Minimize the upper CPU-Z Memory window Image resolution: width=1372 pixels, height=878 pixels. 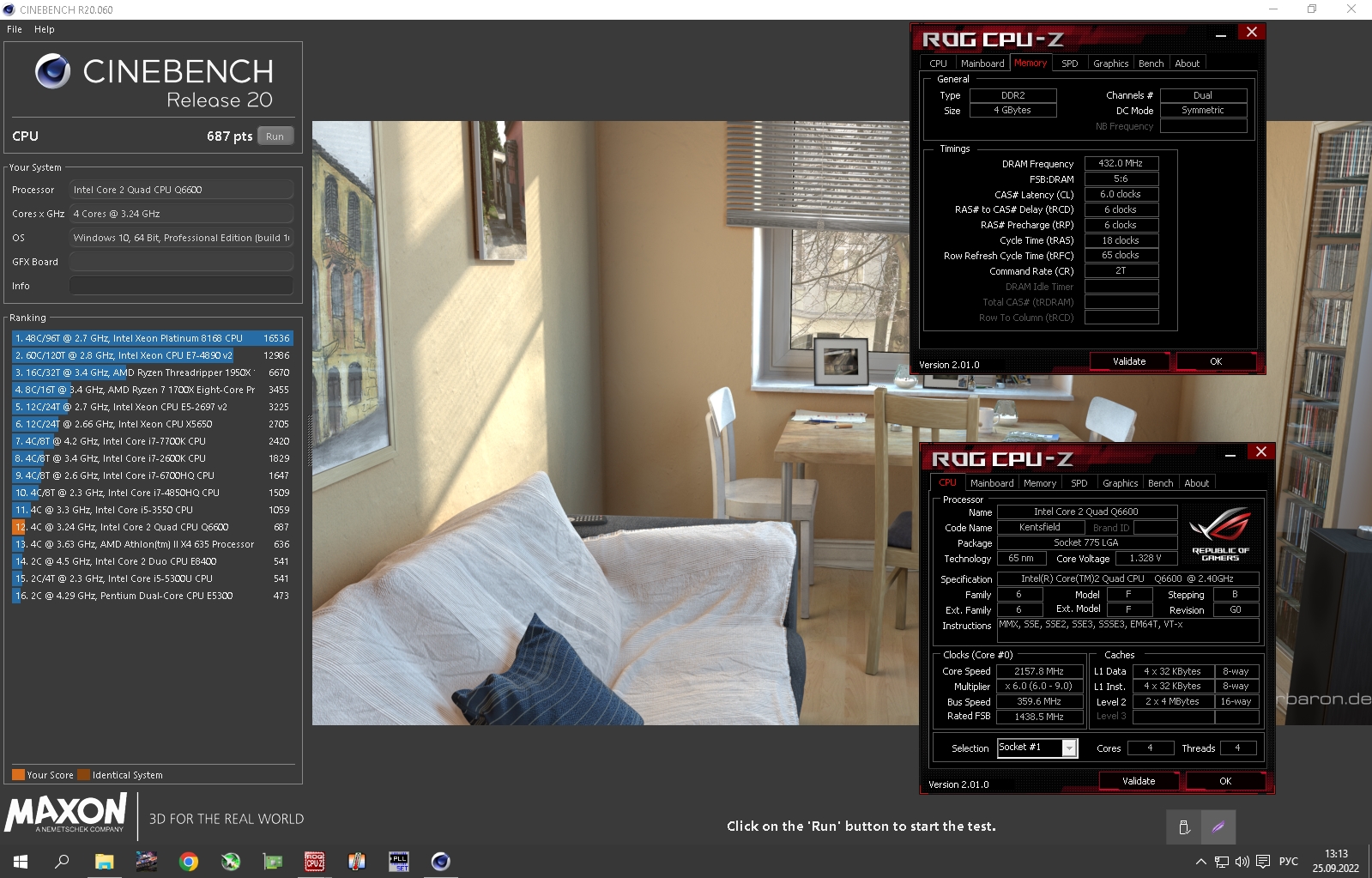(1220, 35)
